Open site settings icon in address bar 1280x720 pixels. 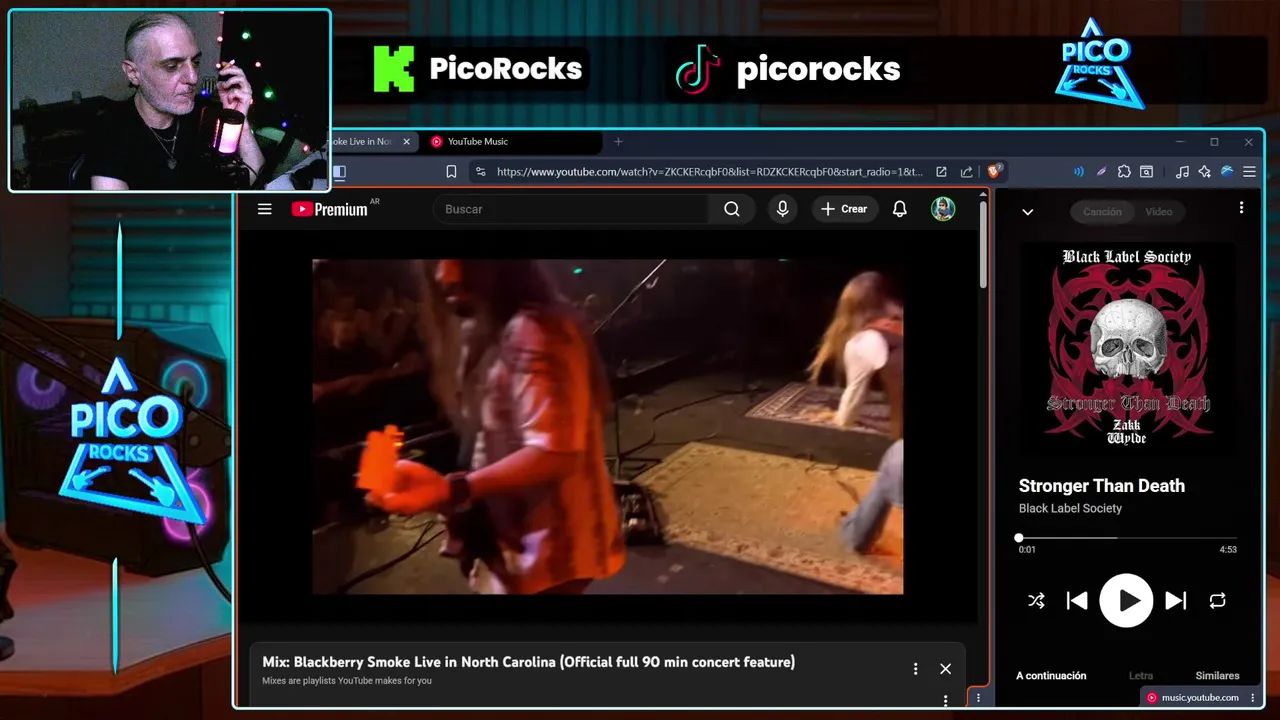click(481, 172)
